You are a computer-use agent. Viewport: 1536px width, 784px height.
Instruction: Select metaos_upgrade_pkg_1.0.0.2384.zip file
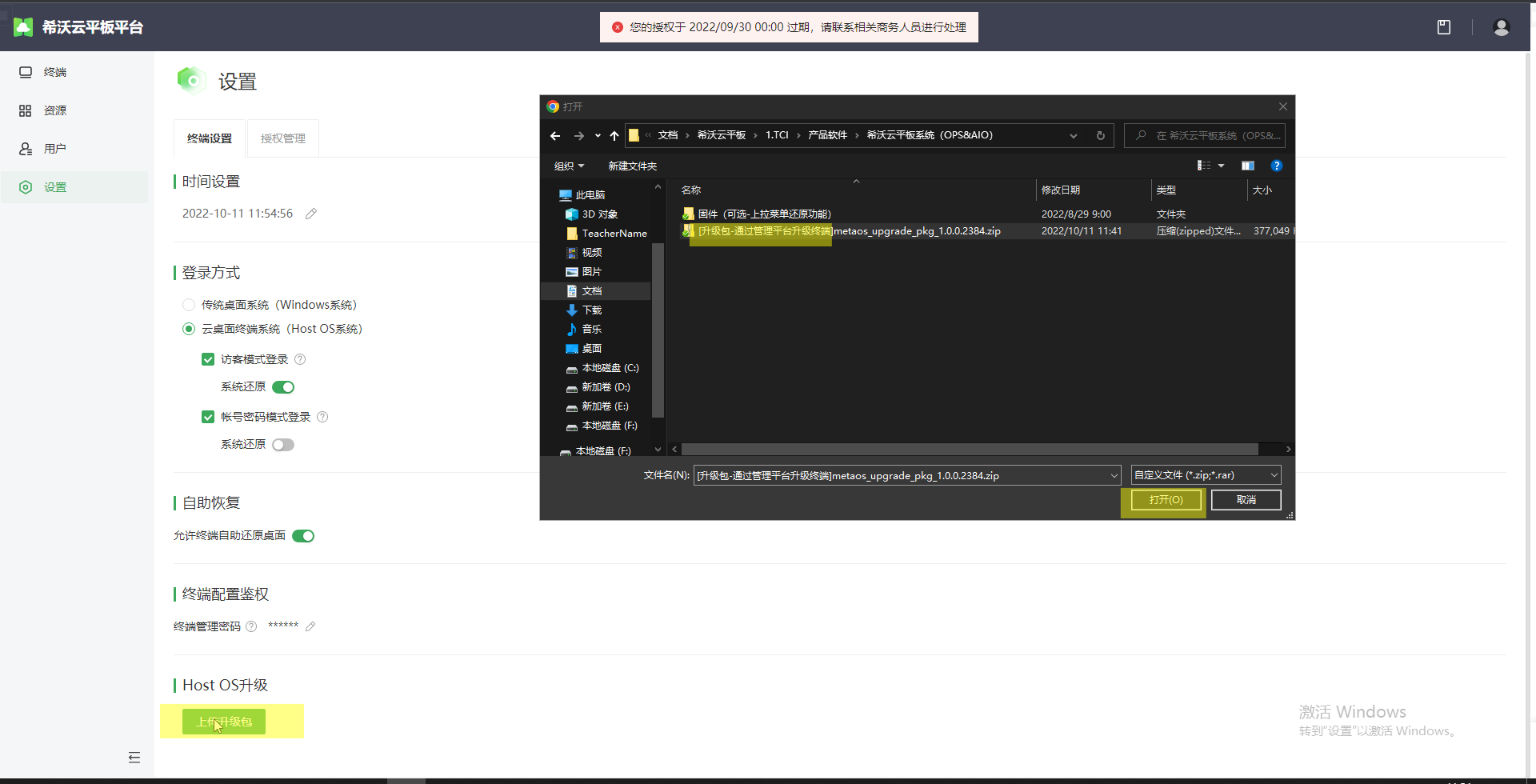(x=986, y=231)
